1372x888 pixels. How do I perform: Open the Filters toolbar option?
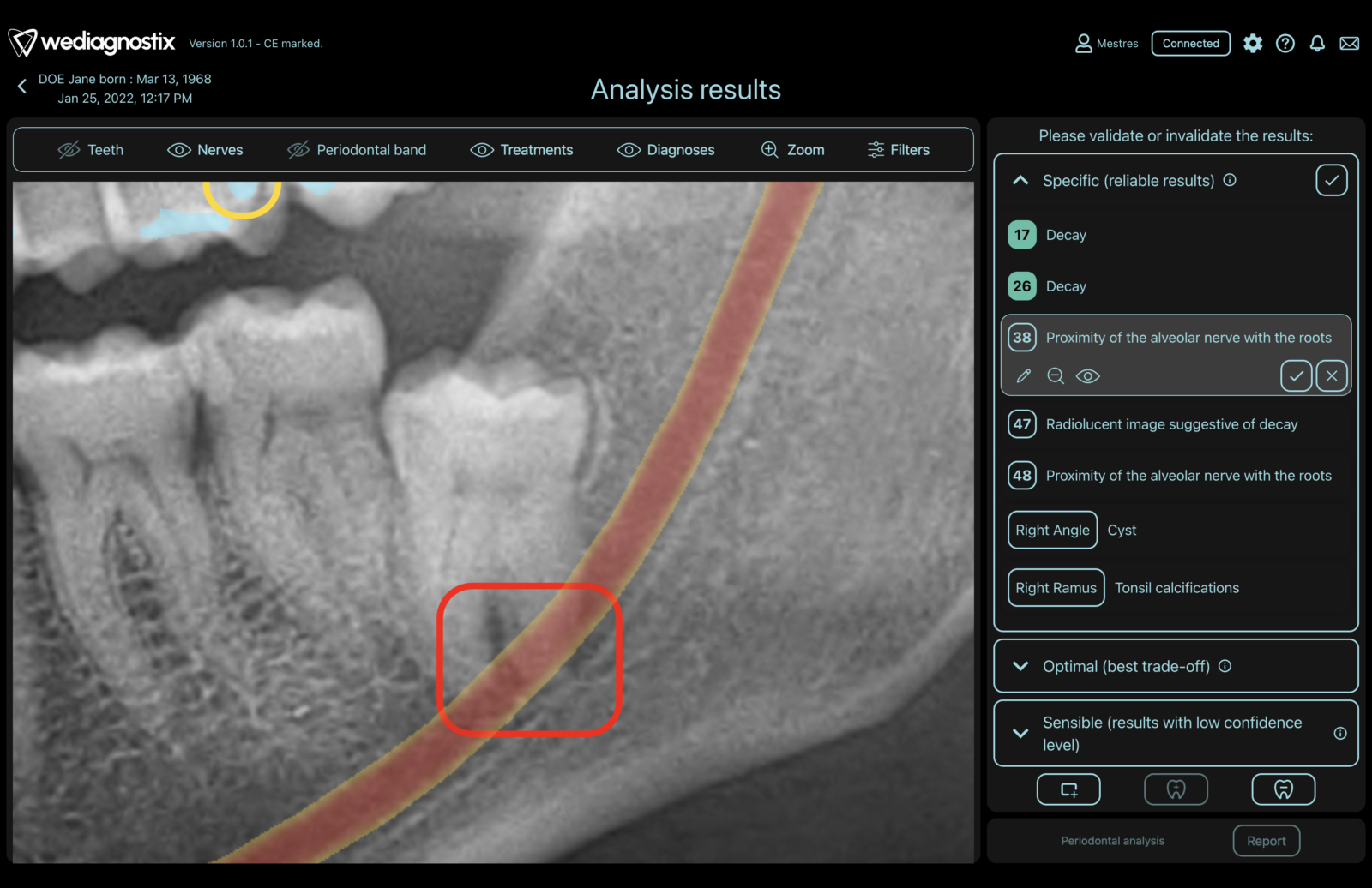[x=899, y=150]
